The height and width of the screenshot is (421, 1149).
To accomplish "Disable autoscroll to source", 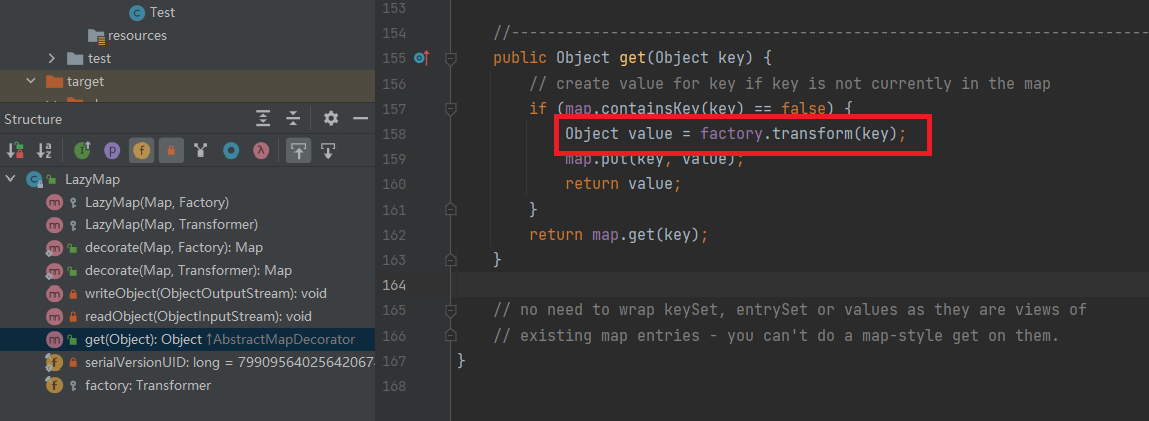I will coord(298,151).
